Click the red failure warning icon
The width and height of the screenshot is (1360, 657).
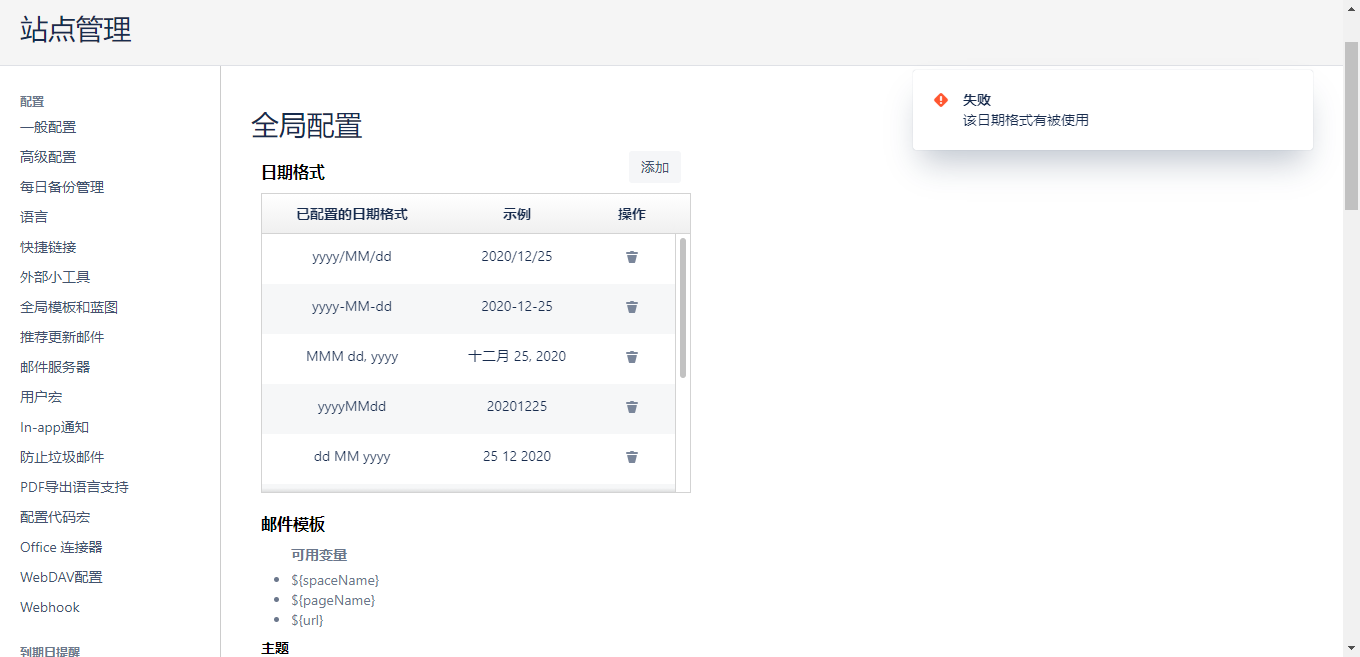pyautogui.click(x=941, y=100)
